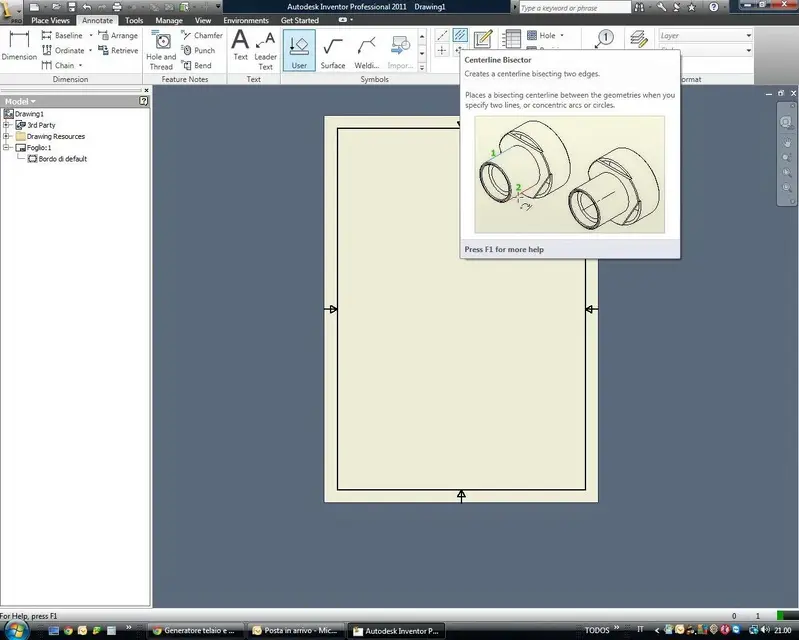The height and width of the screenshot is (640, 799).
Task: Click the User symbol tool
Action: (x=299, y=50)
